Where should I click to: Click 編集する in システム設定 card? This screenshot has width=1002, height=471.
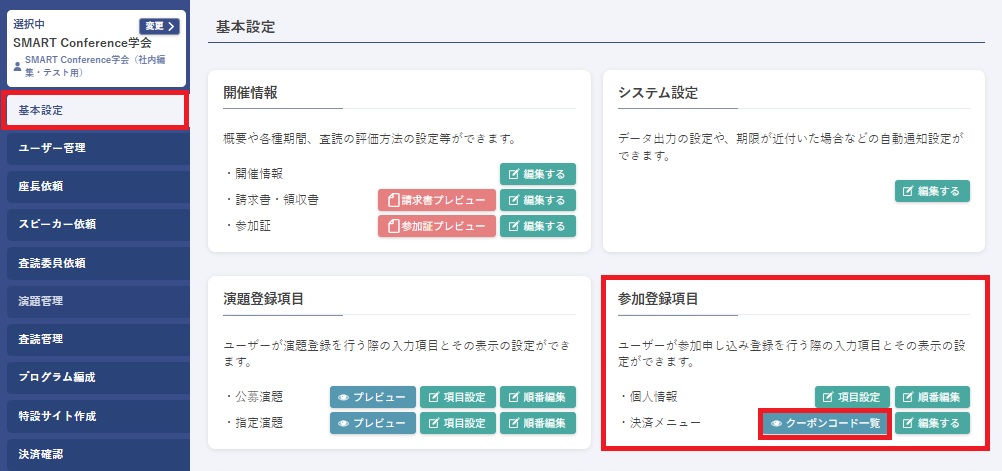pos(932,191)
